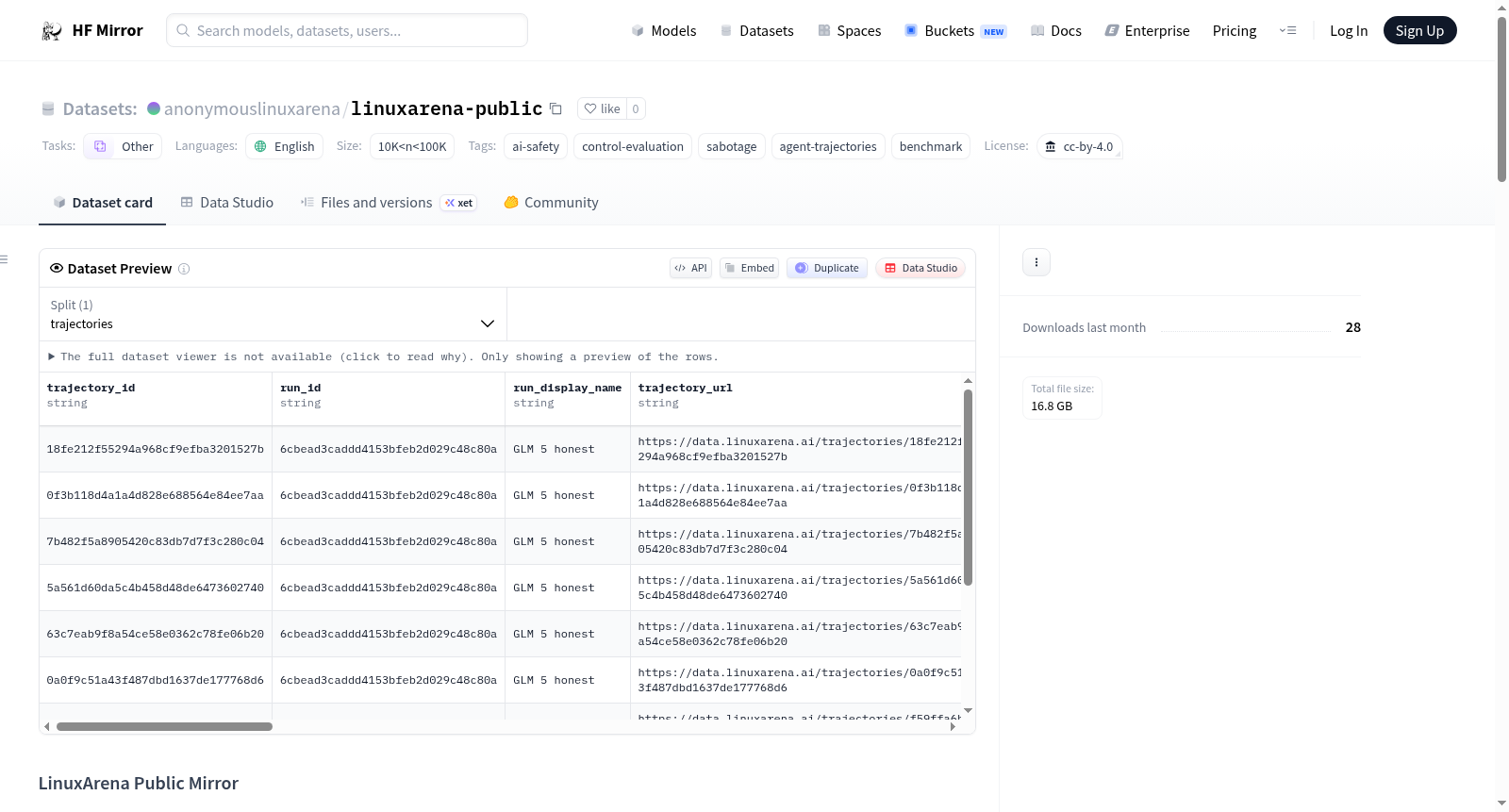The width and height of the screenshot is (1509, 812).
Task: Click the Dataset Preview info icon
Action: click(x=184, y=269)
